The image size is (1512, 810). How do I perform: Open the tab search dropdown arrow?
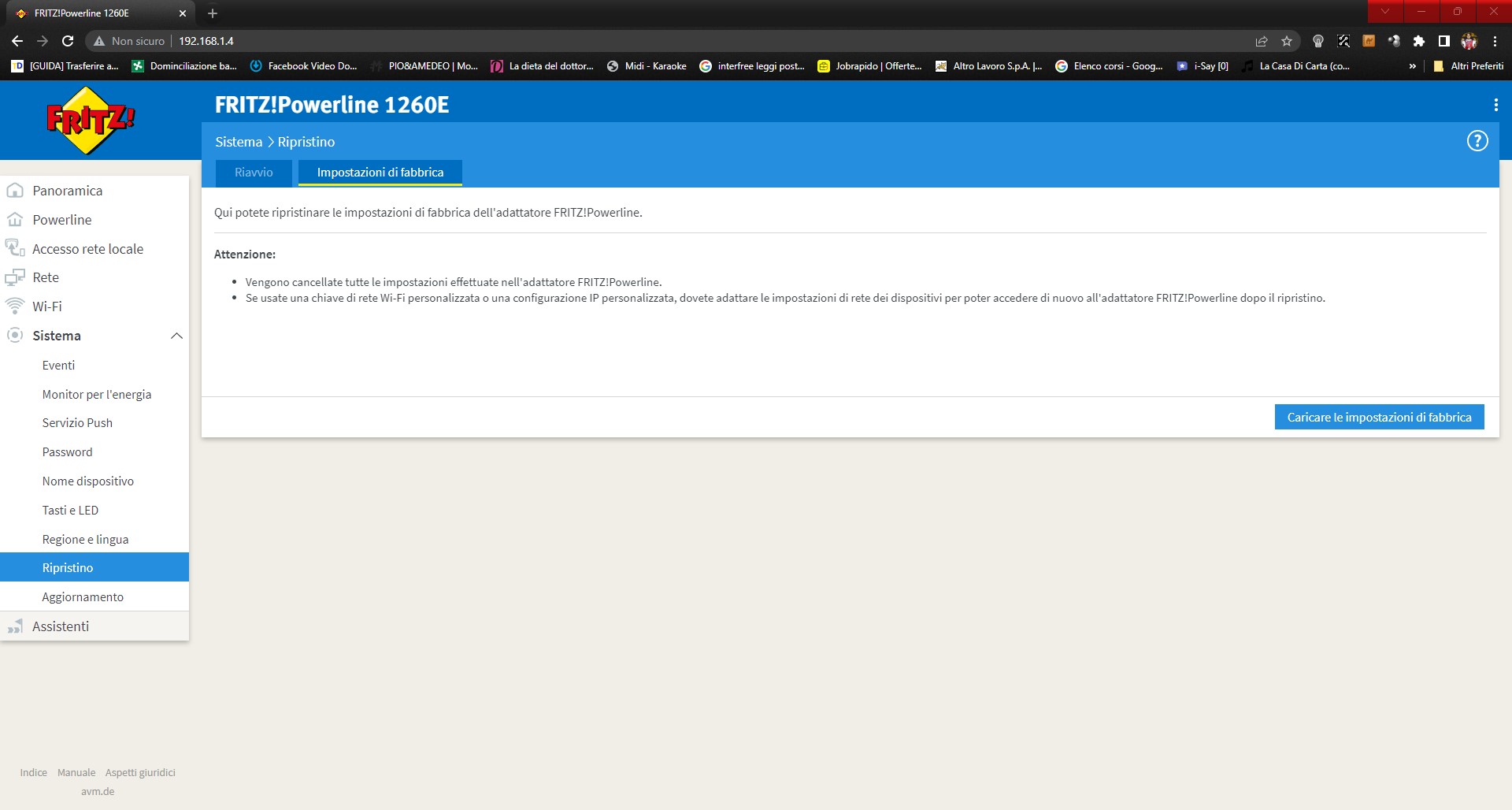tap(1385, 12)
